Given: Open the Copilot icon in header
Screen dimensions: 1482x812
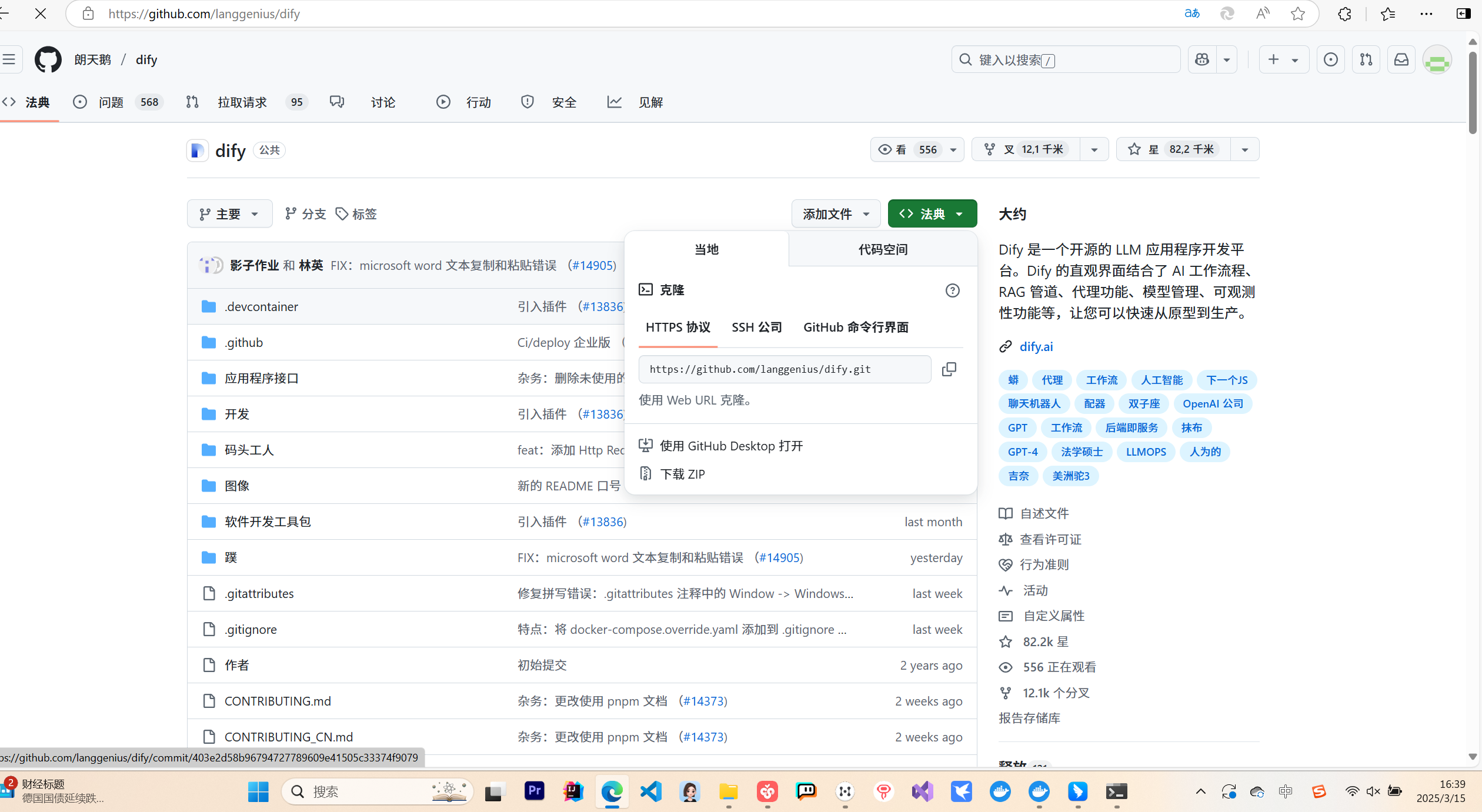Looking at the screenshot, I should click(1202, 59).
